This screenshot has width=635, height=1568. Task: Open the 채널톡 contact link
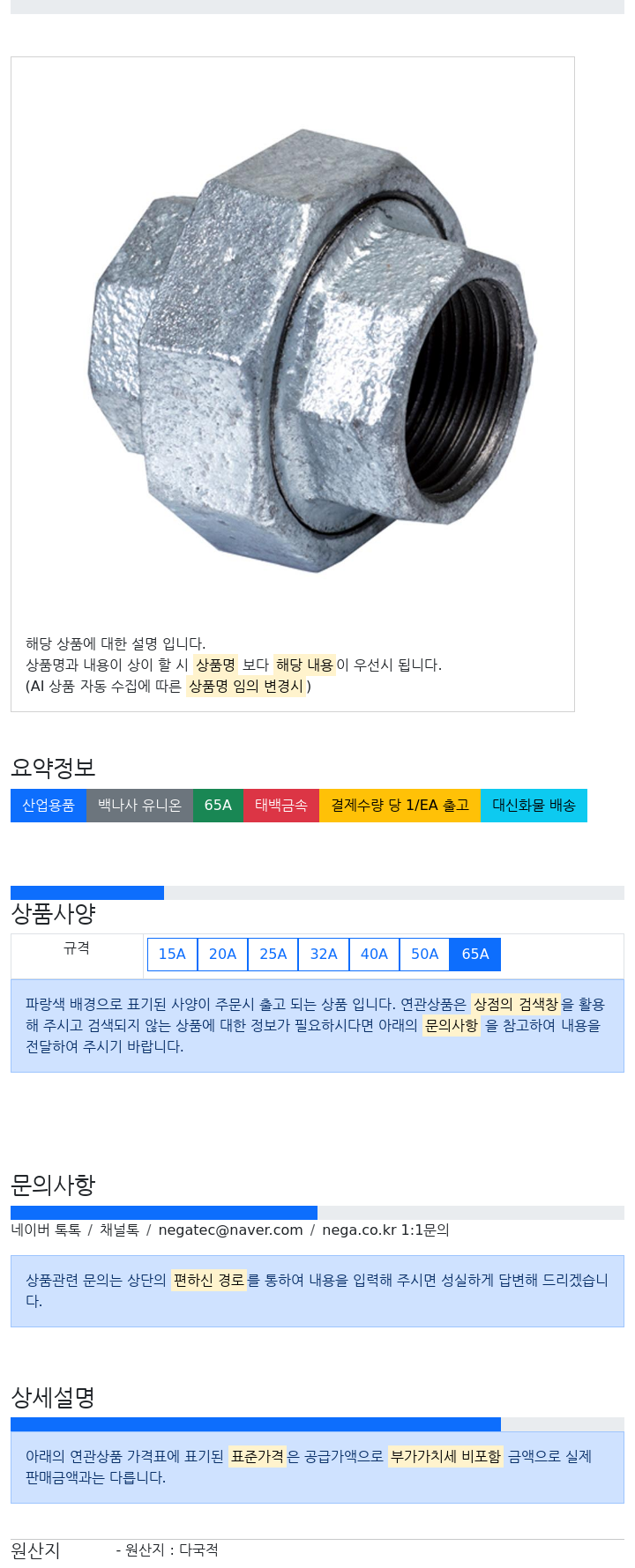119,1230
